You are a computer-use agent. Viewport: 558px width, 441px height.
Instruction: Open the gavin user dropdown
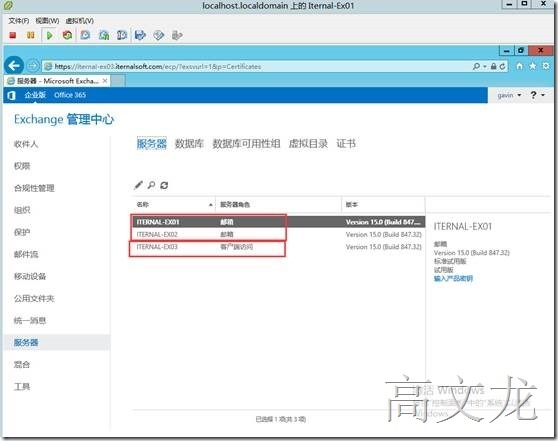click(509, 95)
